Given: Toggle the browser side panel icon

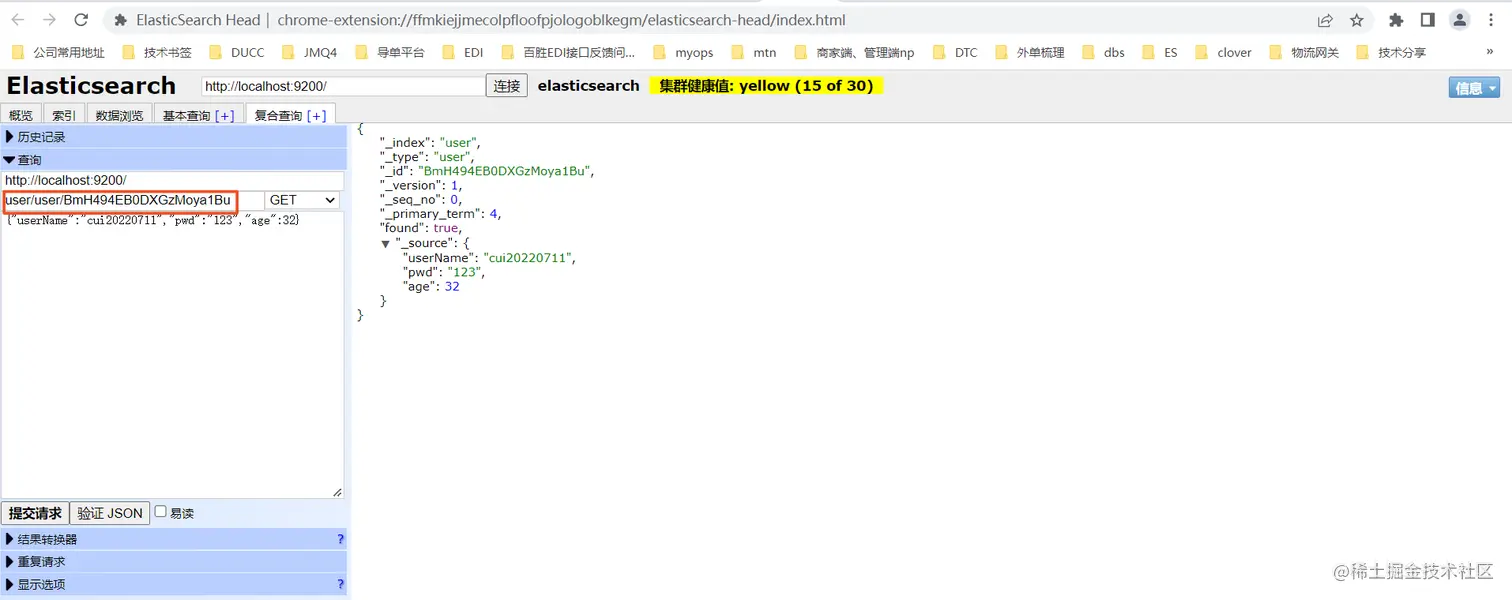Looking at the screenshot, I should (x=1428, y=20).
